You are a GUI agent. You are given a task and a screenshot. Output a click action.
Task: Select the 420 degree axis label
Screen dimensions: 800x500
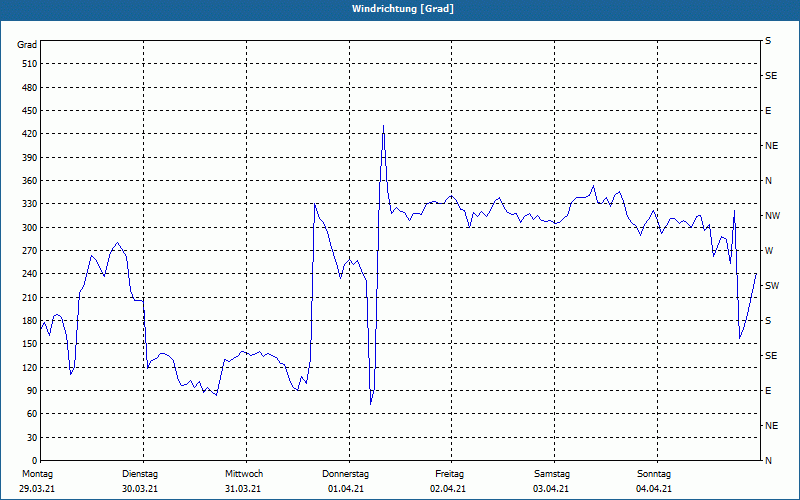(x=30, y=134)
